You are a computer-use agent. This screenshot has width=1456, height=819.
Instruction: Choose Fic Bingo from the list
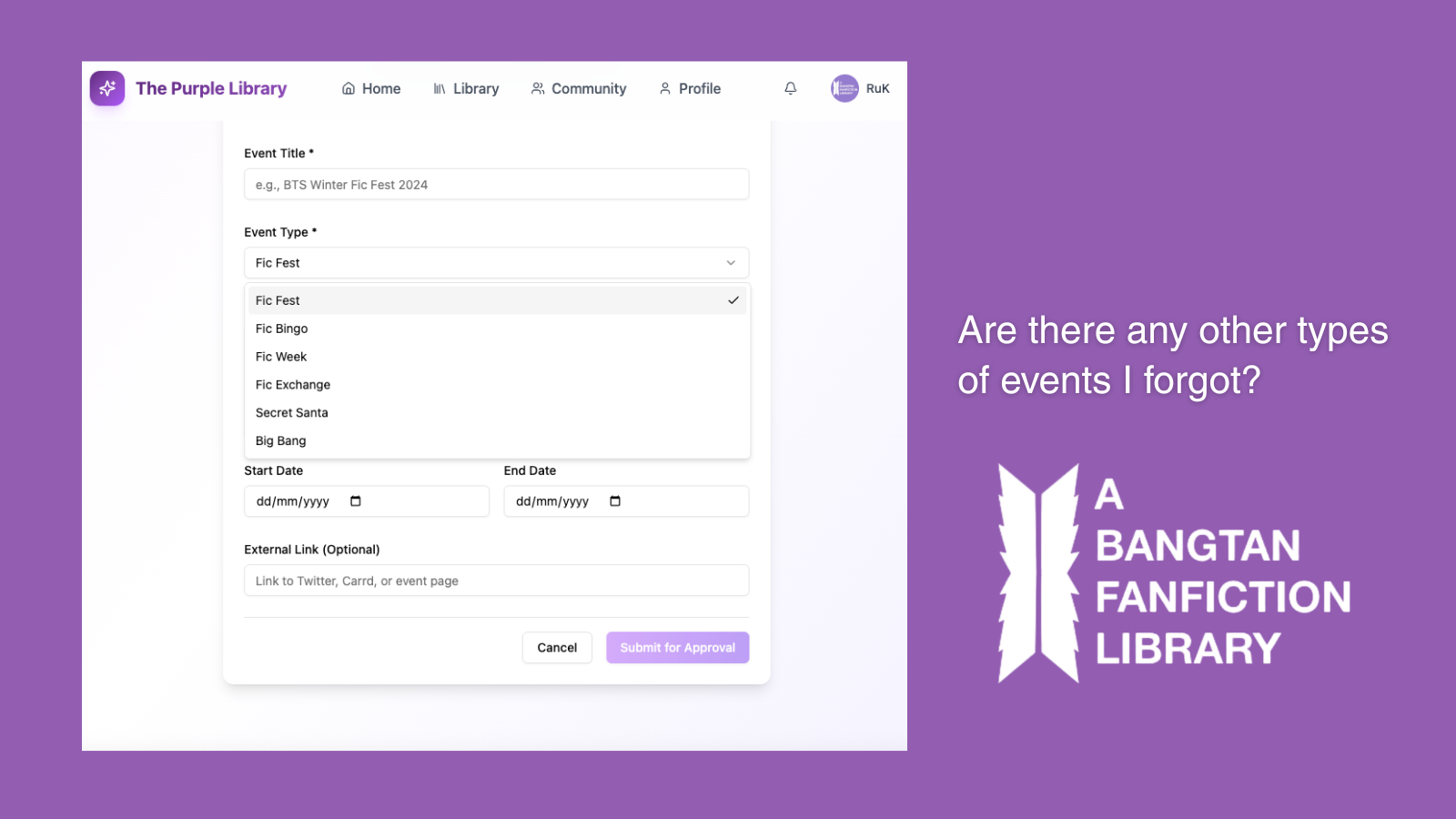coord(282,329)
